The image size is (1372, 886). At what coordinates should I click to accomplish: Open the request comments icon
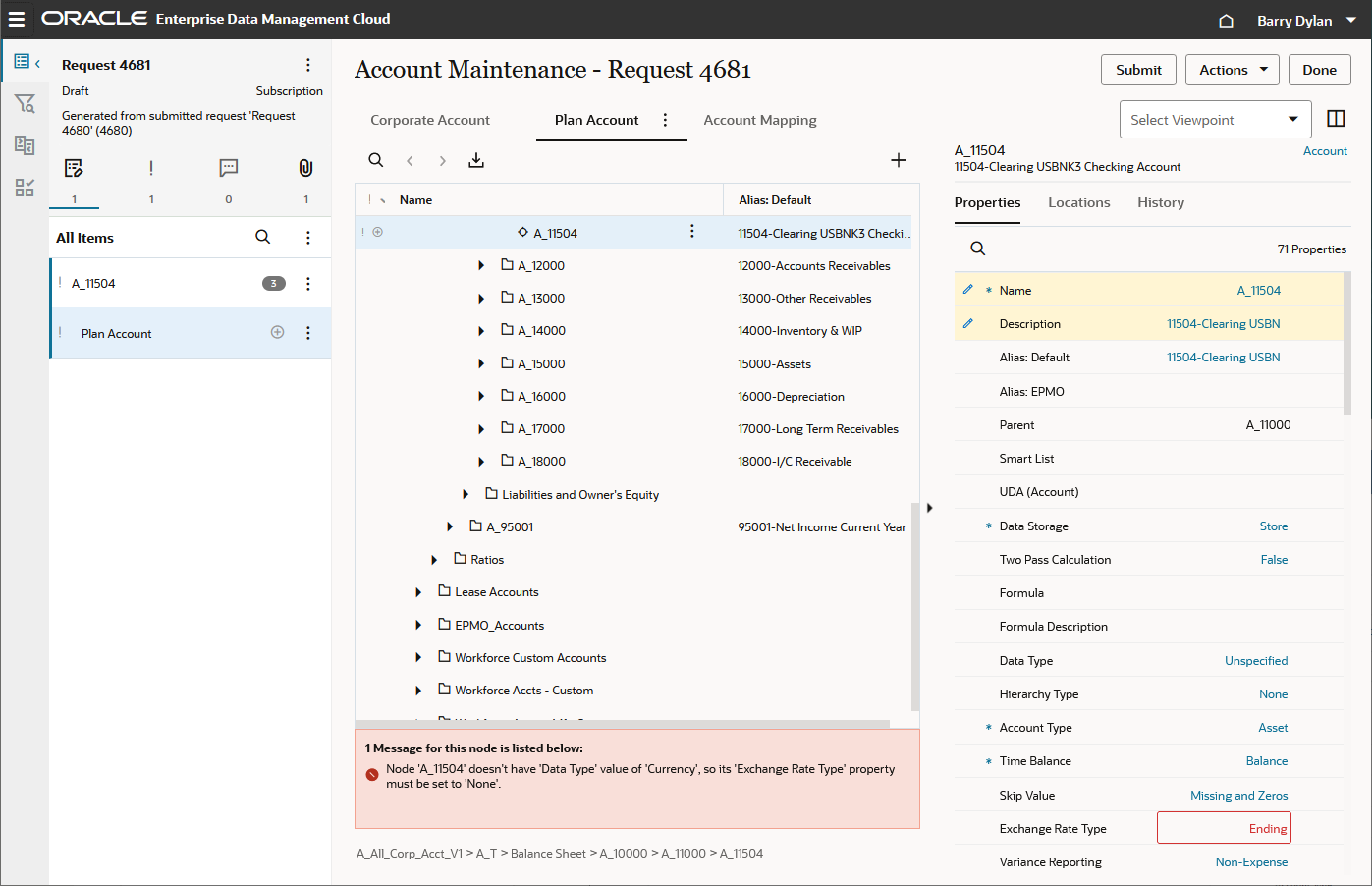[x=229, y=168]
